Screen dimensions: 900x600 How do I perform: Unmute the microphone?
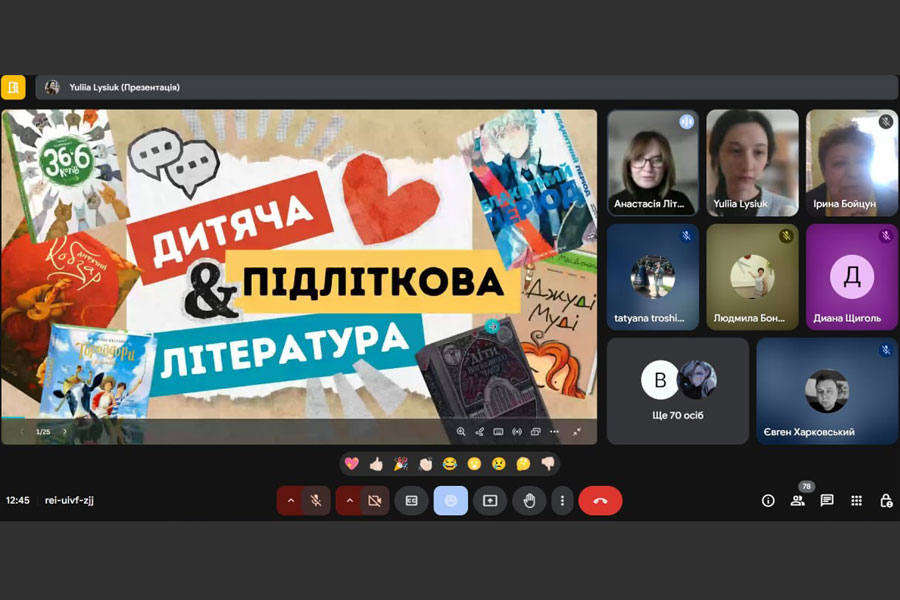pyautogui.click(x=316, y=501)
